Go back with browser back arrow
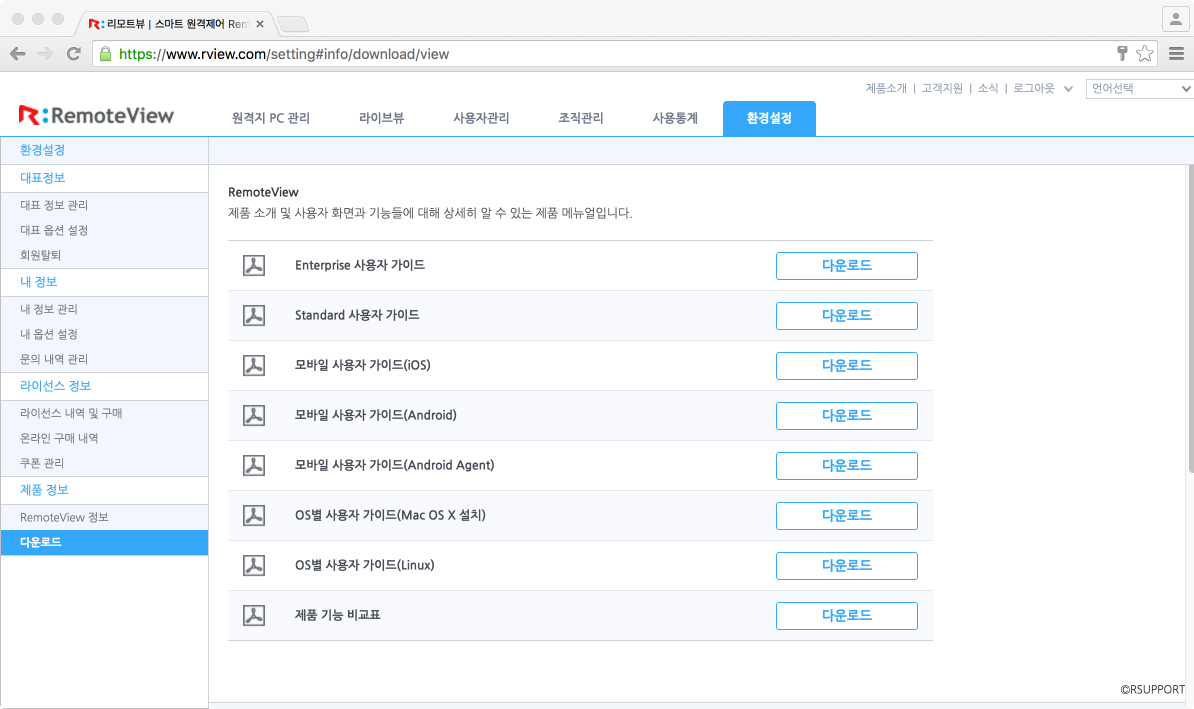1194x709 pixels. tap(18, 54)
